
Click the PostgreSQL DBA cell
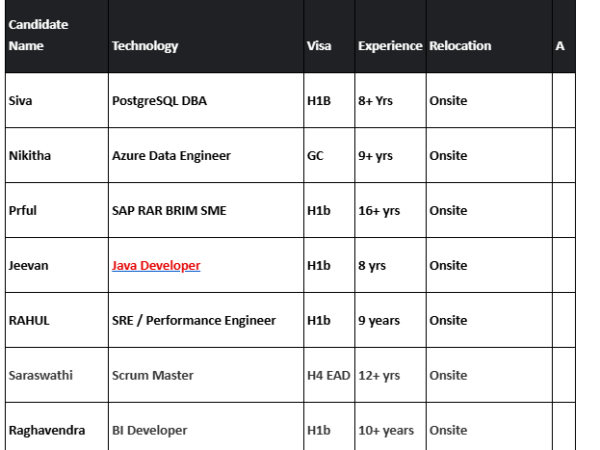click(206, 100)
